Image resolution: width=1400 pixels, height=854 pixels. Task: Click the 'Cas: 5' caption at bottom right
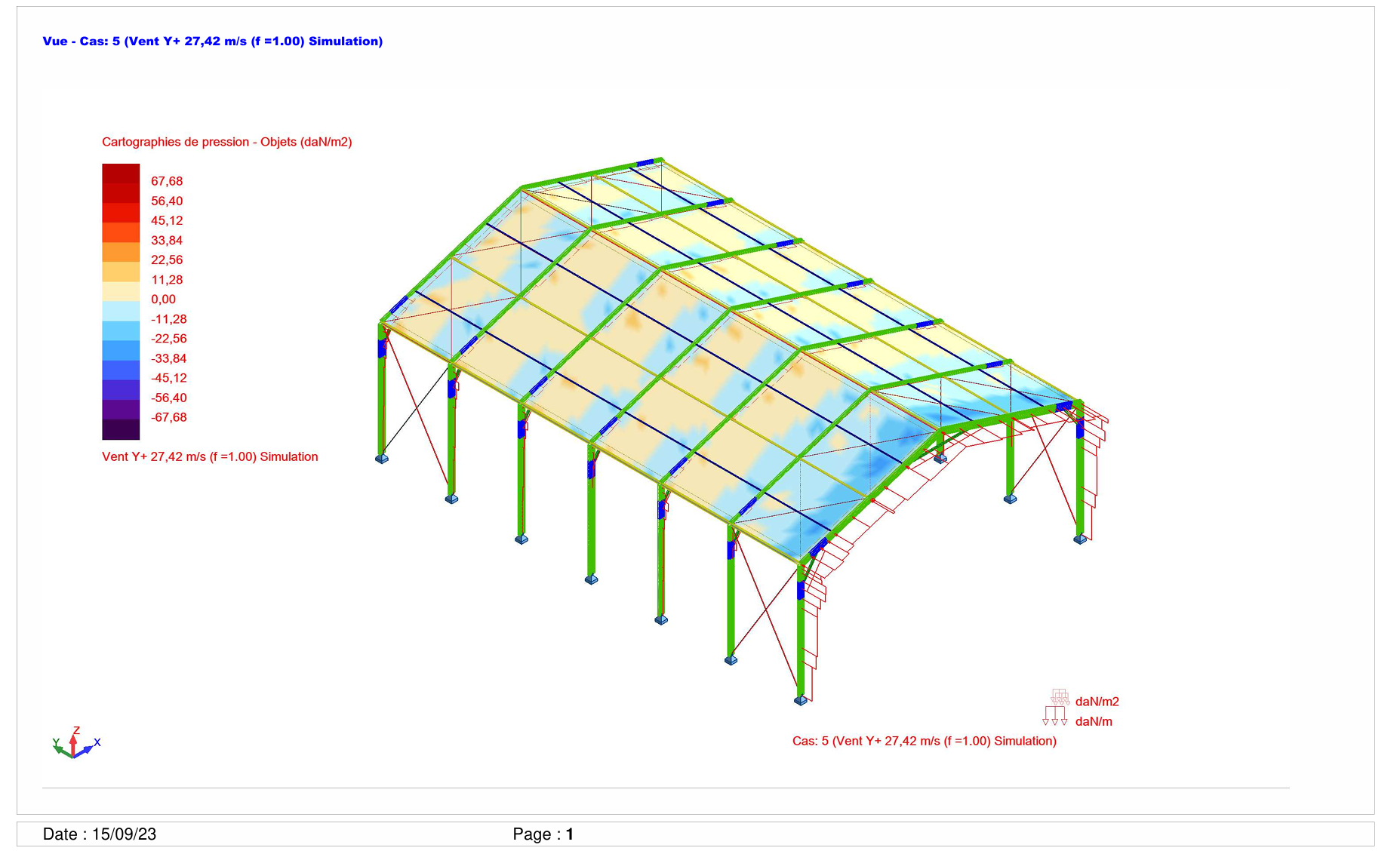pyautogui.click(x=924, y=741)
